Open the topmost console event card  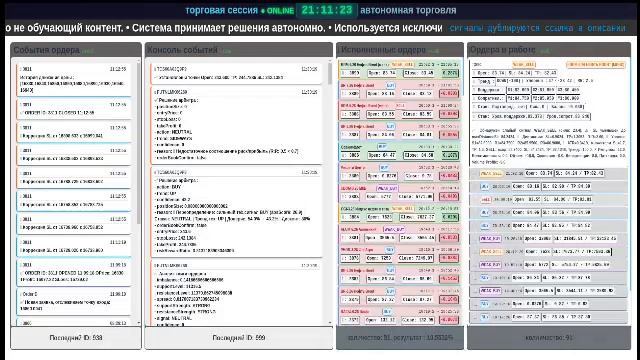point(237,73)
